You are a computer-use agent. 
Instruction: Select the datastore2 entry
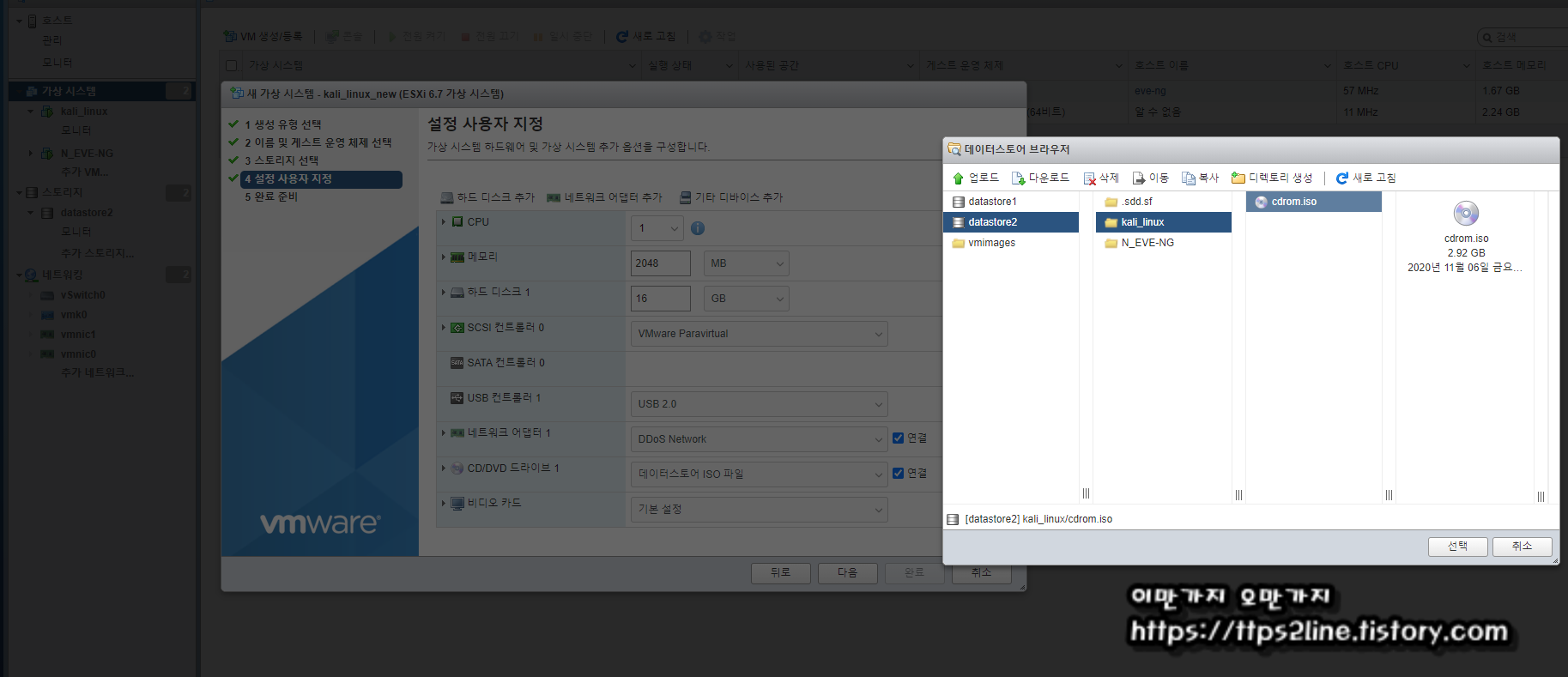[x=1011, y=222]
